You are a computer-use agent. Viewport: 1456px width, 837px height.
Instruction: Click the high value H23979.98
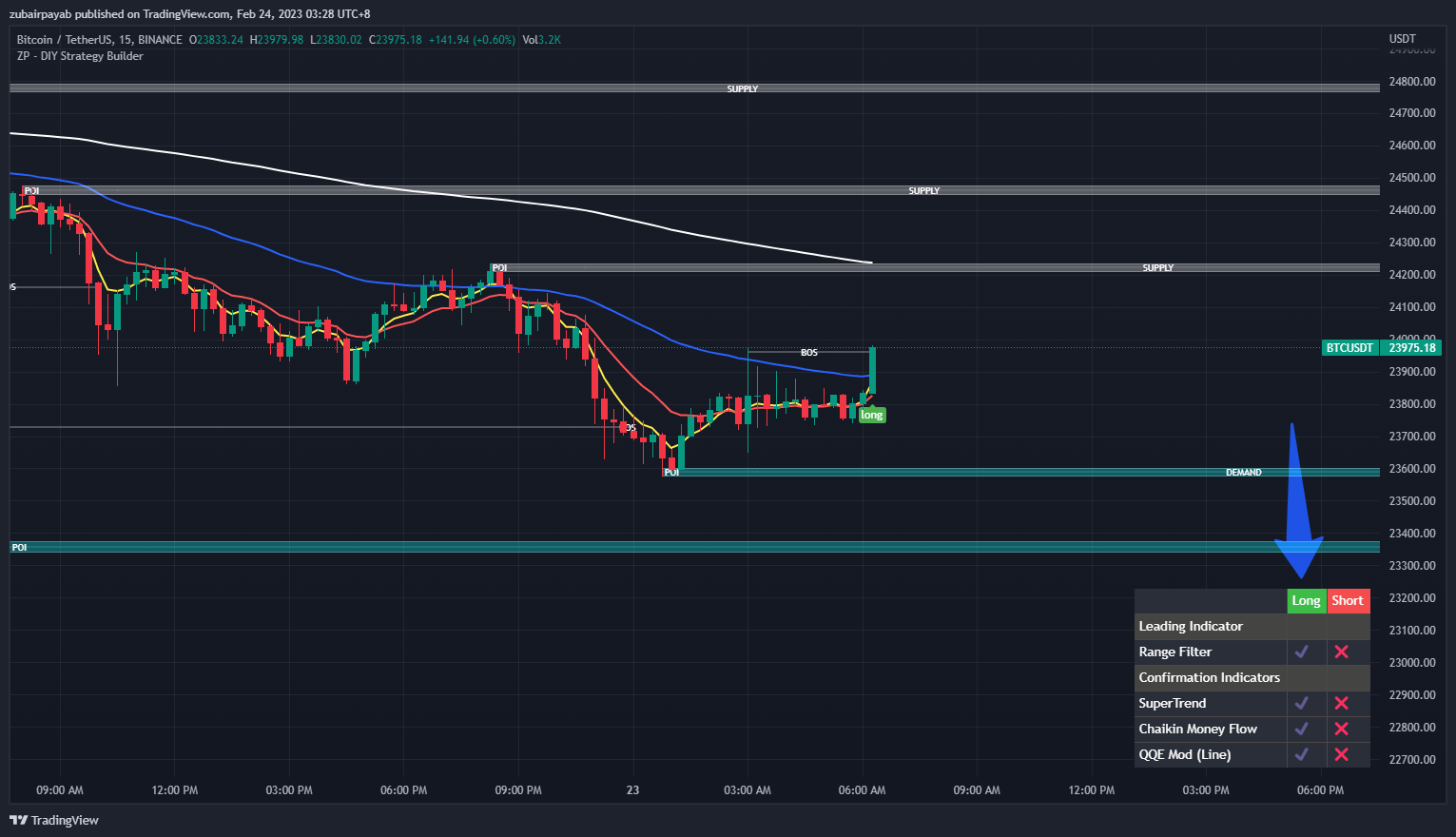tap(277, 40)
